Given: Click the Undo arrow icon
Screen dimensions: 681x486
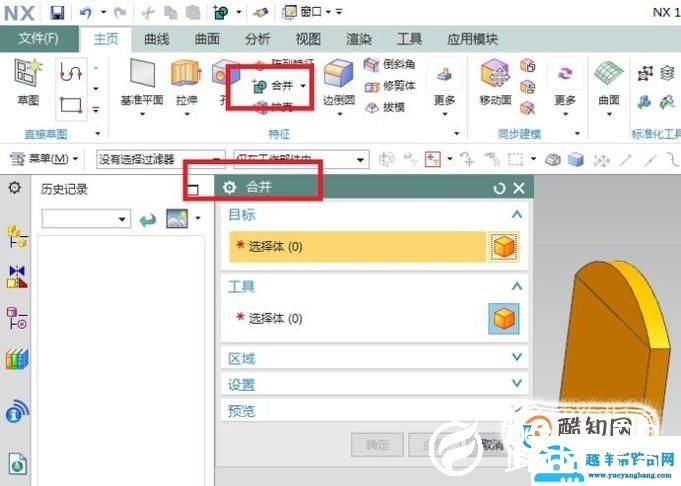Looking at the screenshot, I should 85,13.
